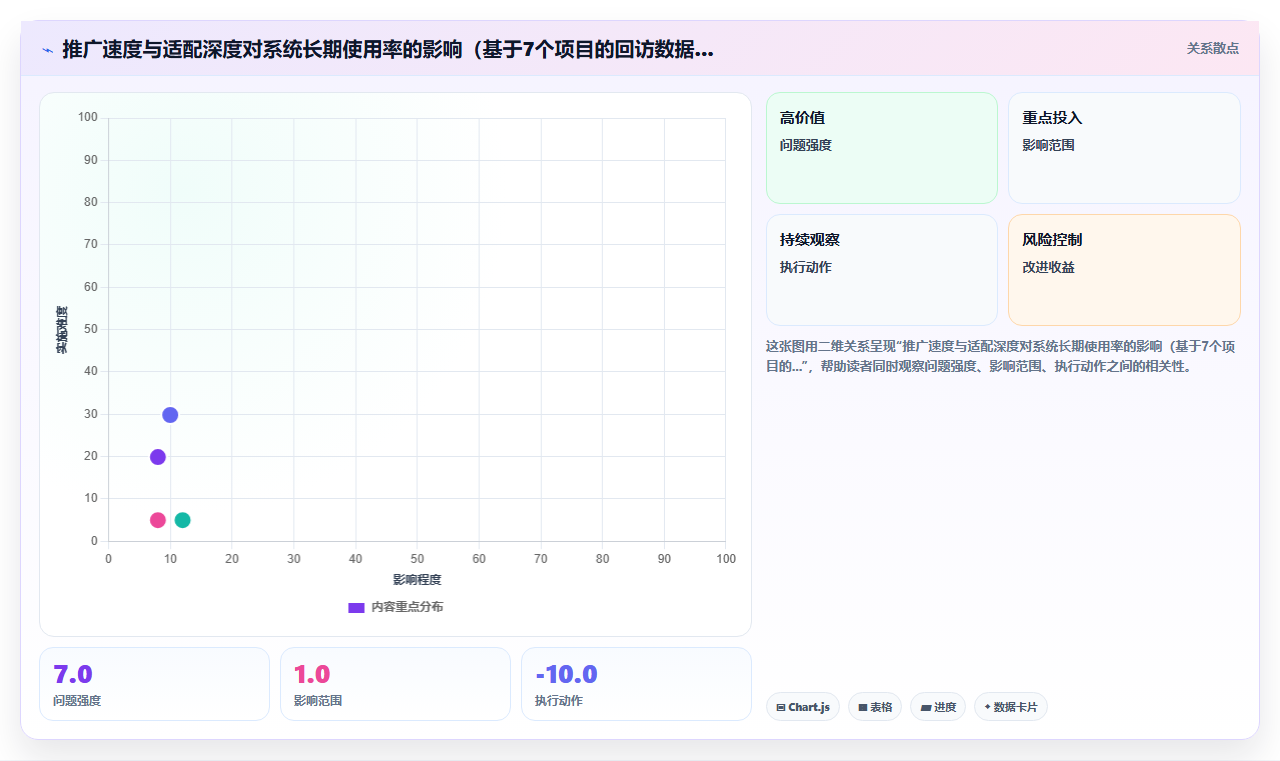Click 改进收益 text in 风险控制 card
The width and height of the screenshot is (1280, 761).
tap(1048, 267)
